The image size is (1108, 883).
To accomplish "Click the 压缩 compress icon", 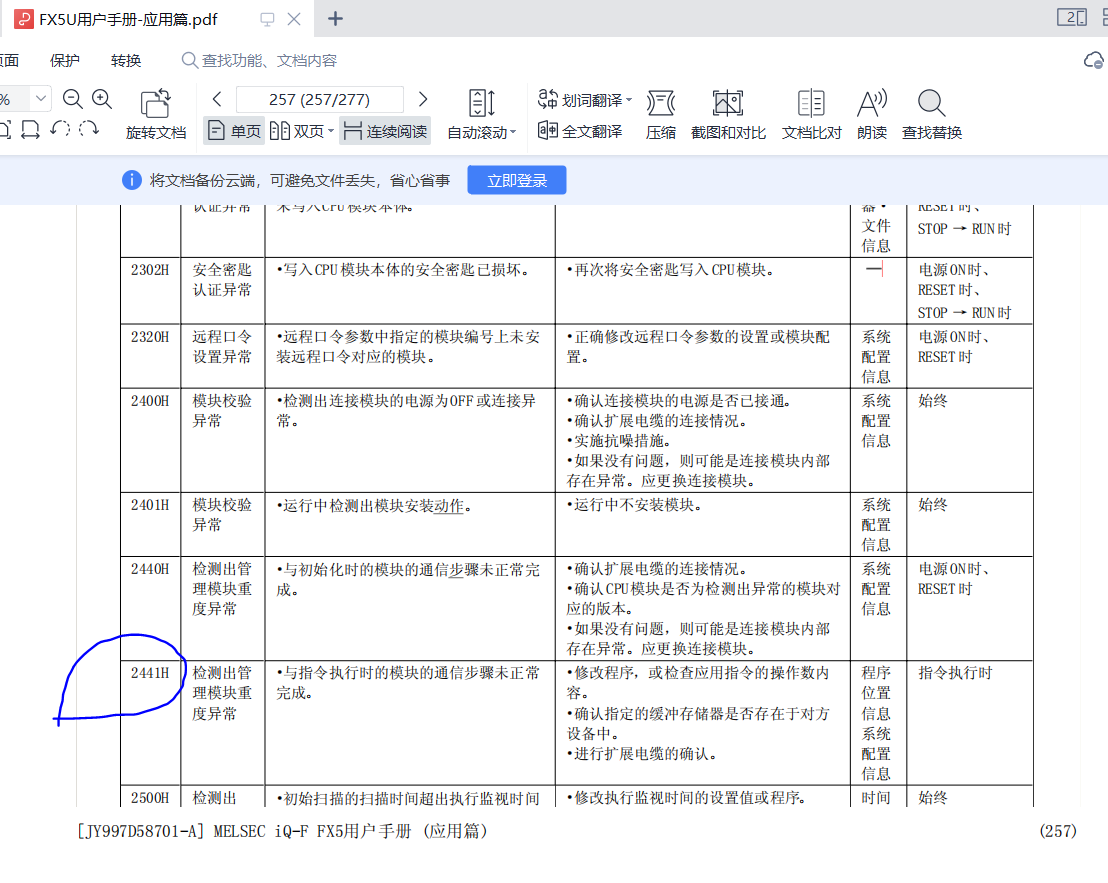I will coord(660,114).
